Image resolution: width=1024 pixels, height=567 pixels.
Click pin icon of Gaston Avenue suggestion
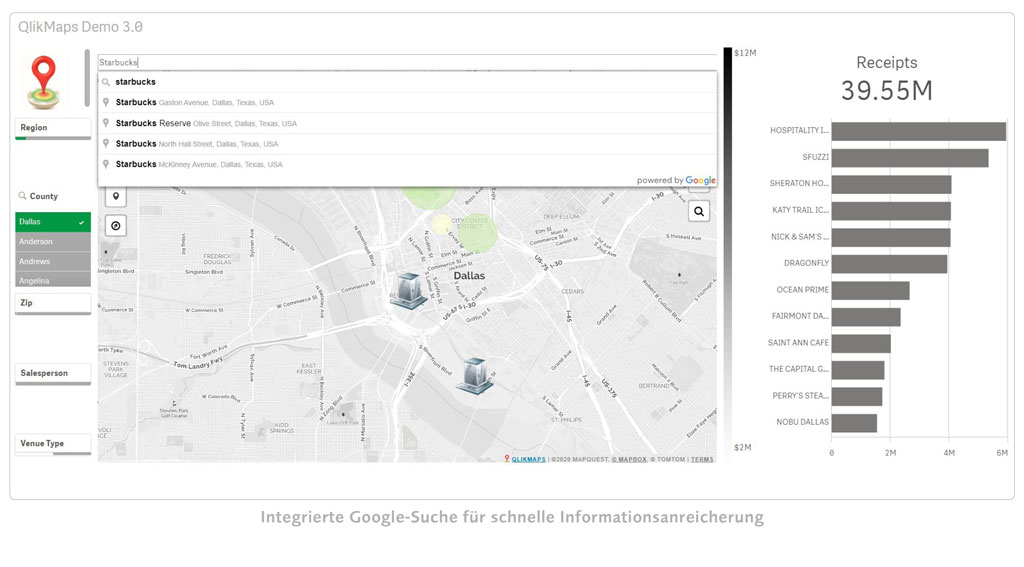click(106, 103)
